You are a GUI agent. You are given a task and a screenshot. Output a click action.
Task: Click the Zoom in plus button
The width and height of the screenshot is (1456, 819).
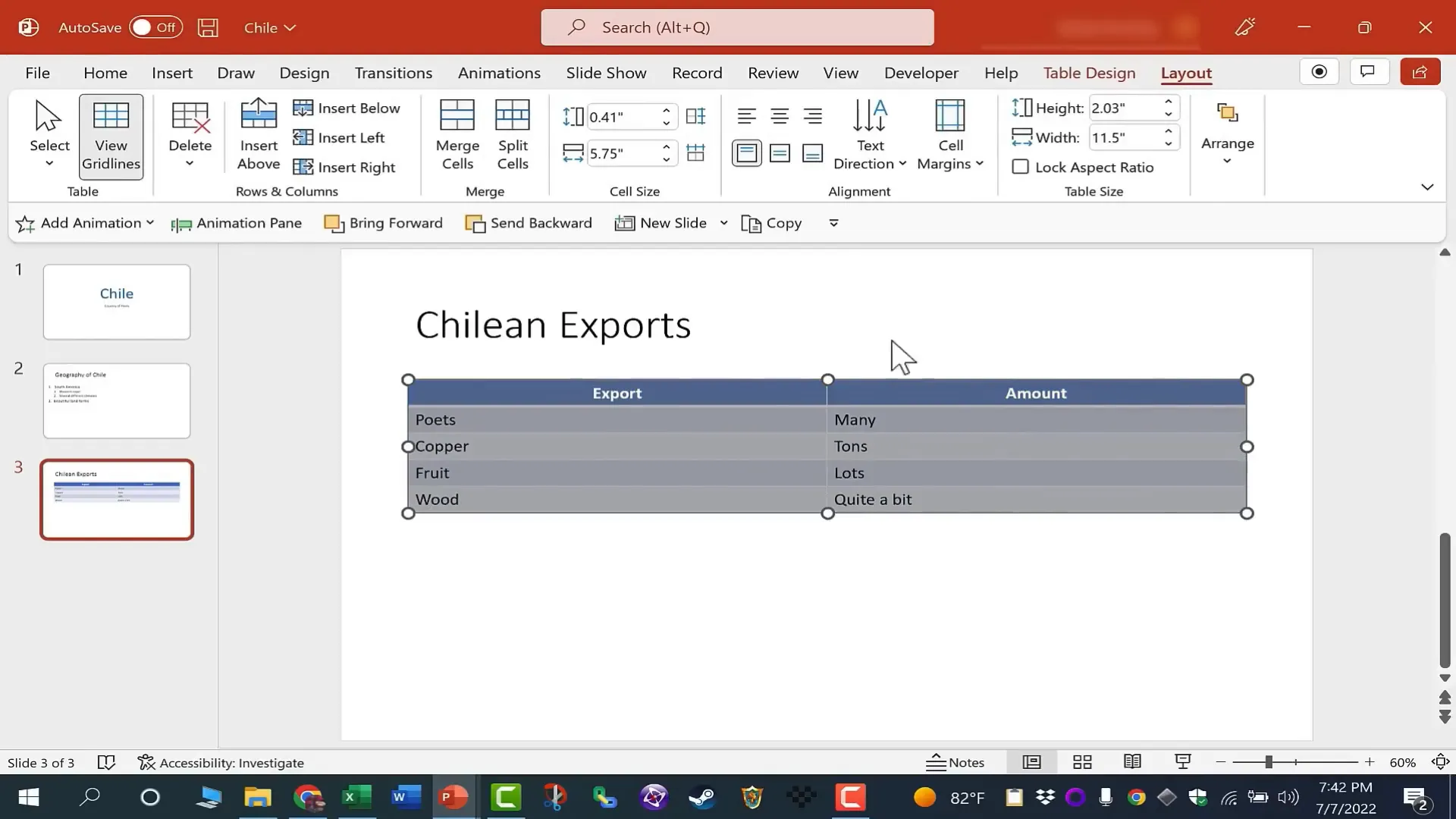point(1370,762)
